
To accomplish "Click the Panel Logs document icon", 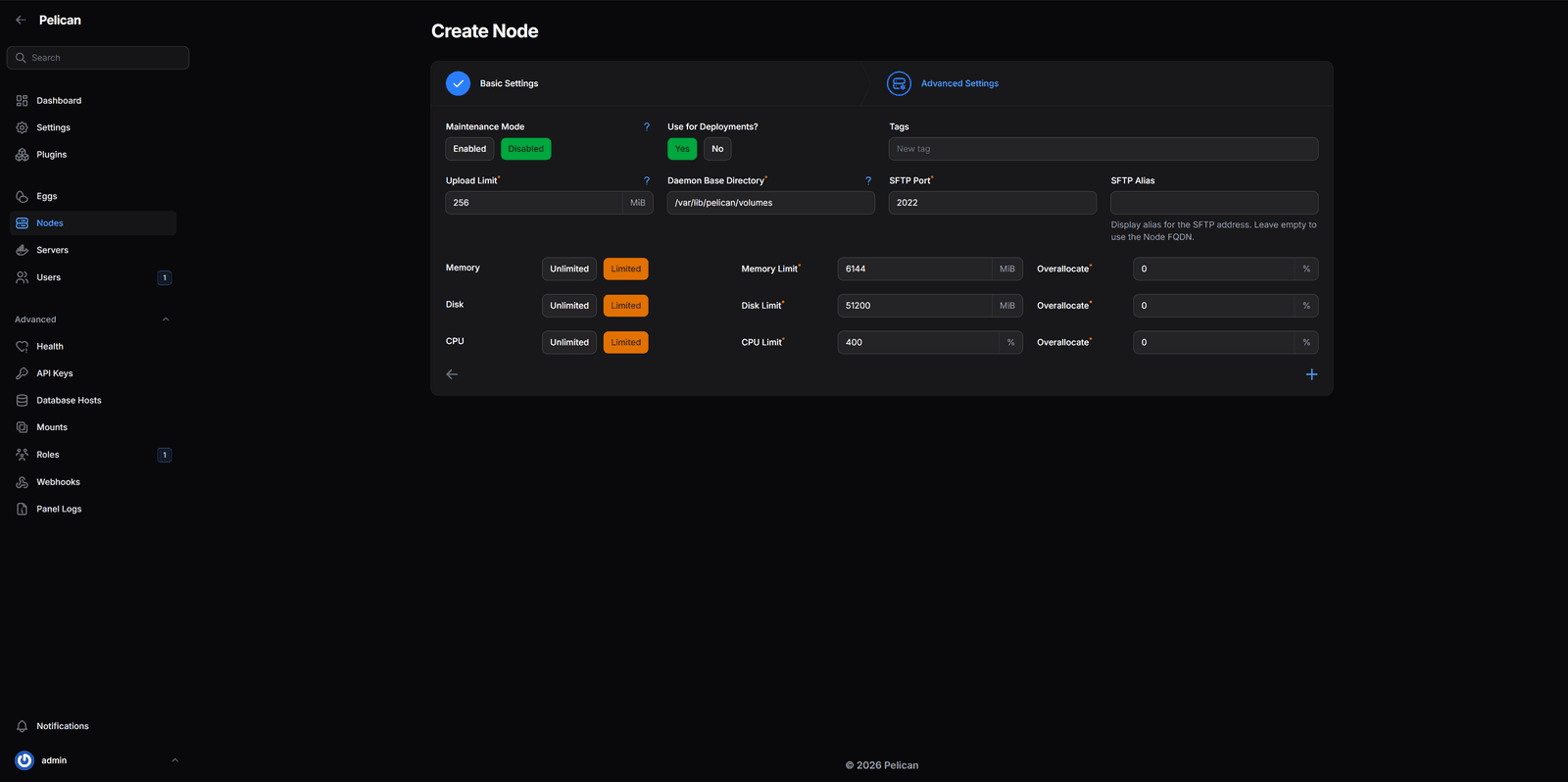I will tap(22, 509).
